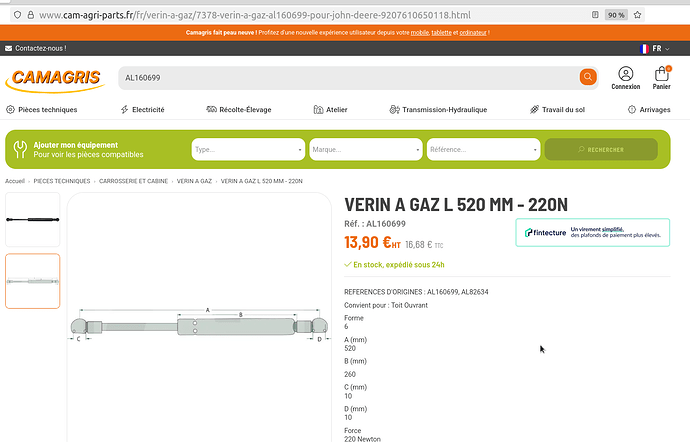The height and width of the screenshot is (442, 690).
Task: Click the main product diagram image
Action: tap(199, 325)
